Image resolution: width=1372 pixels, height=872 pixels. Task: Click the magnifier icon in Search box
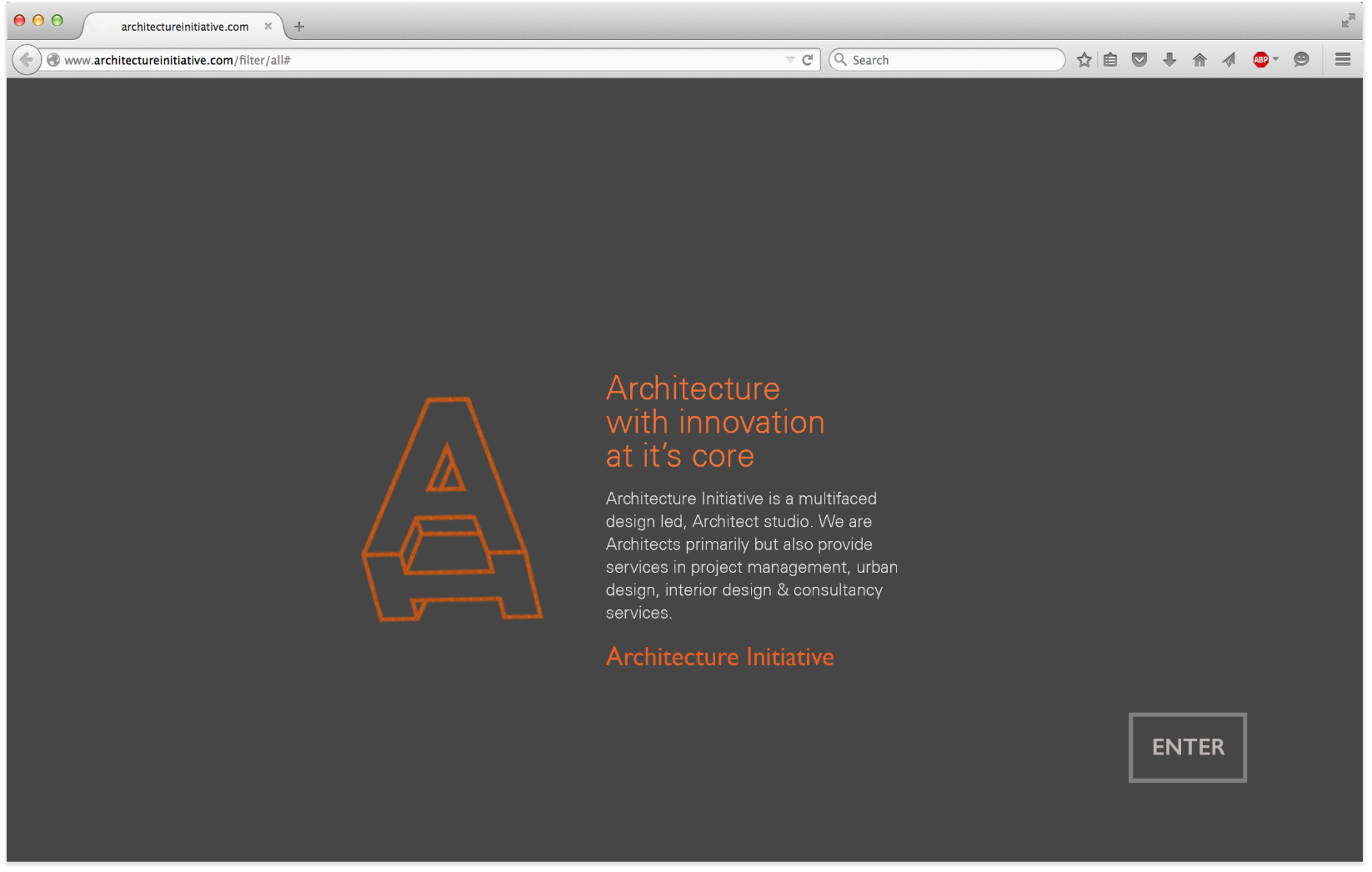(841, 60)
